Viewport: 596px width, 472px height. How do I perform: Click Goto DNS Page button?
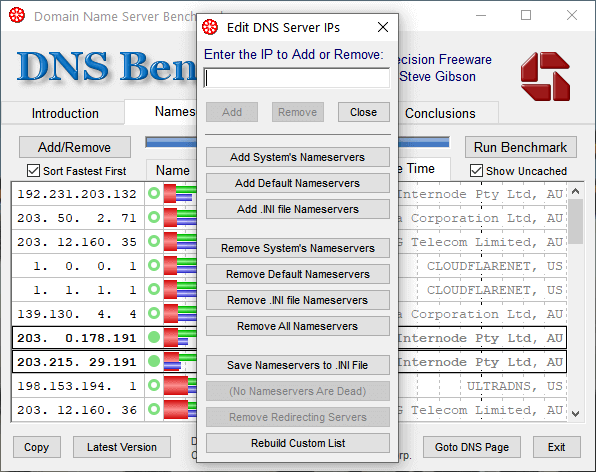point(472,447)
